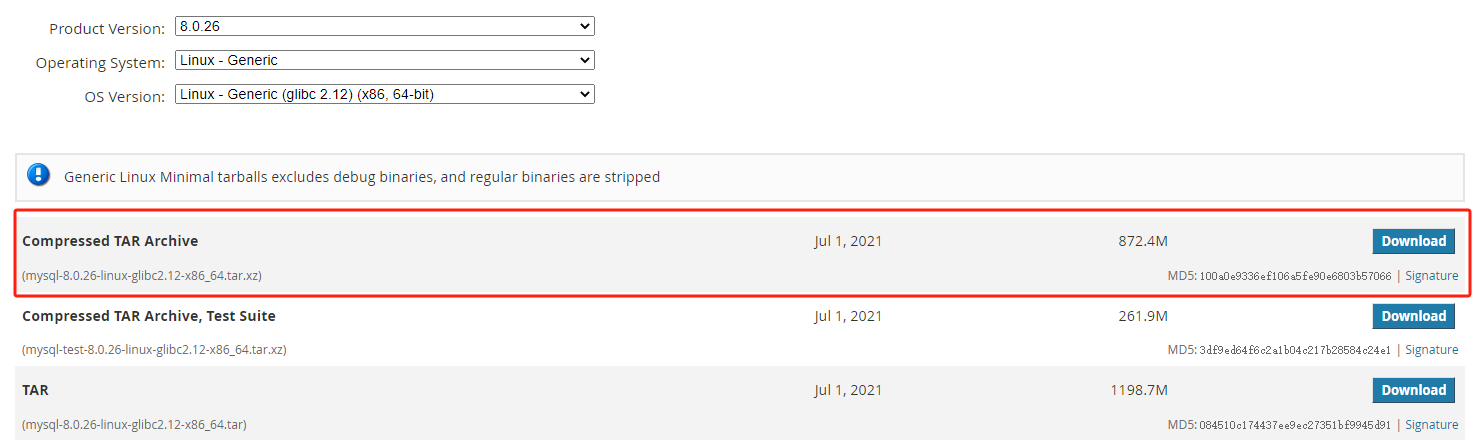This screenshot has height=446, width=1482.
Task: Click the MD5 hash of the TAR file
Action: (x=1294, y=425)
